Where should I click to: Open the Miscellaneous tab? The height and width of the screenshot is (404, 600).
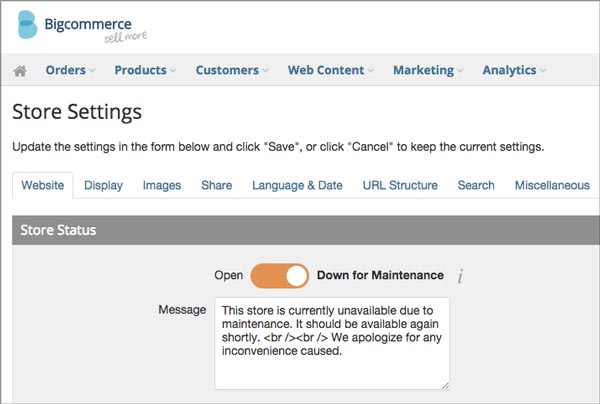coord(551,185)
